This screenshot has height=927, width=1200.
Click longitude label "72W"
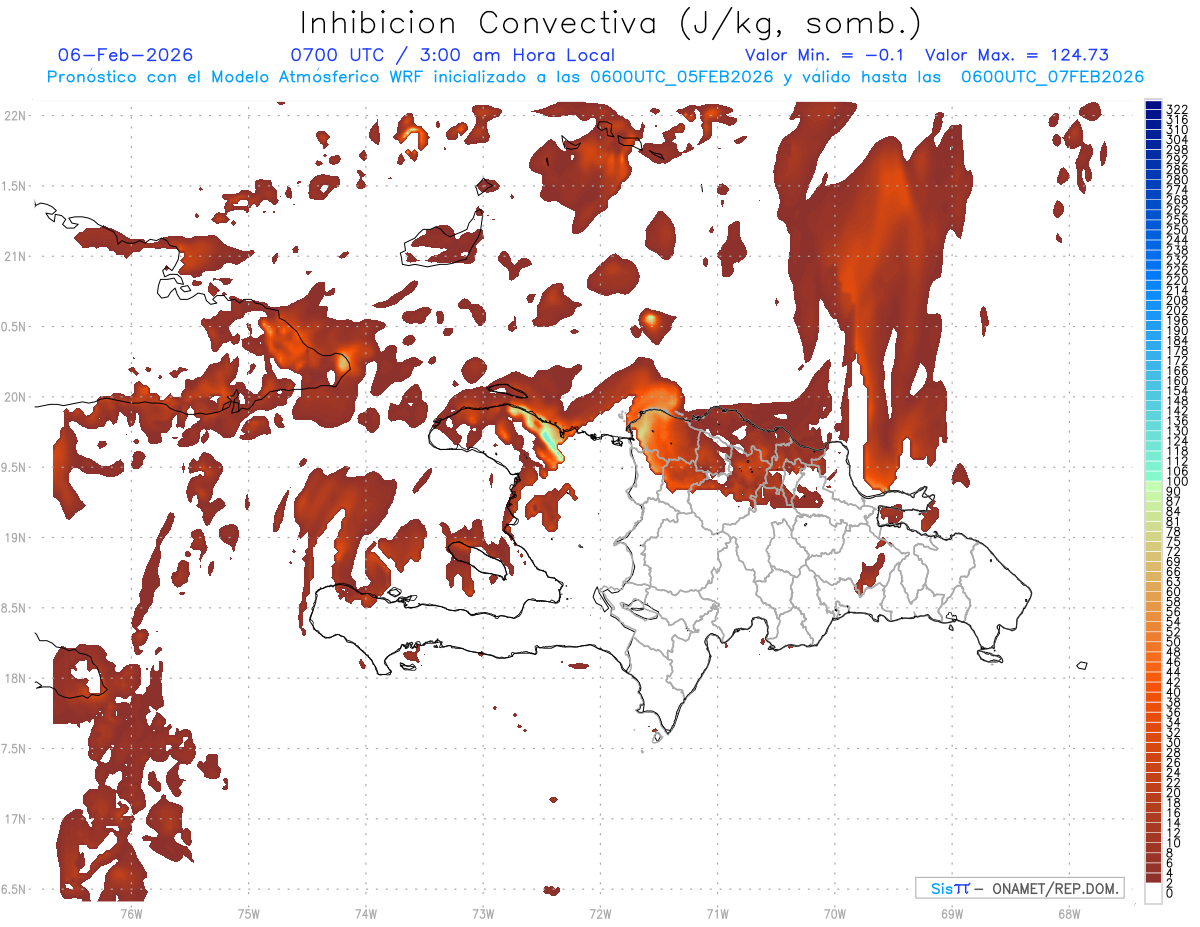[600, 913]
